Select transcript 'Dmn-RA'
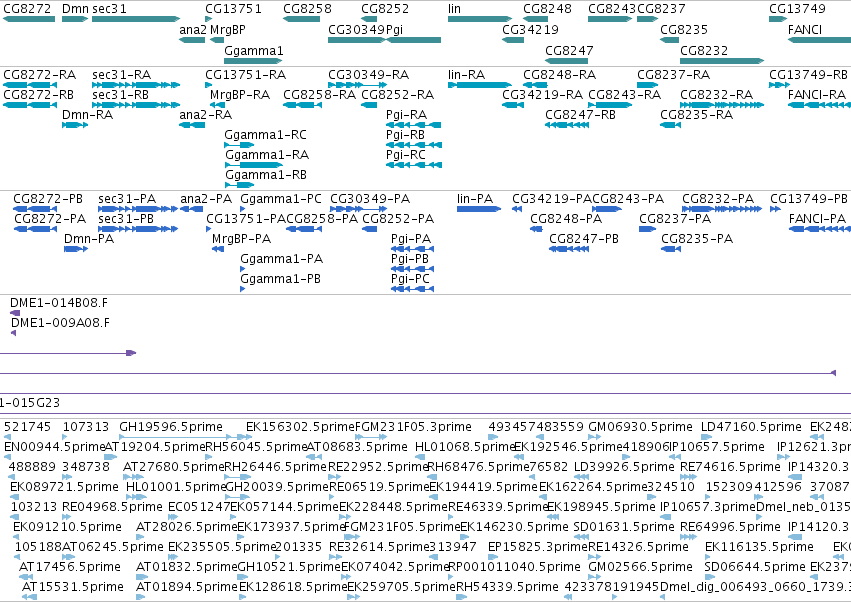 87,115
